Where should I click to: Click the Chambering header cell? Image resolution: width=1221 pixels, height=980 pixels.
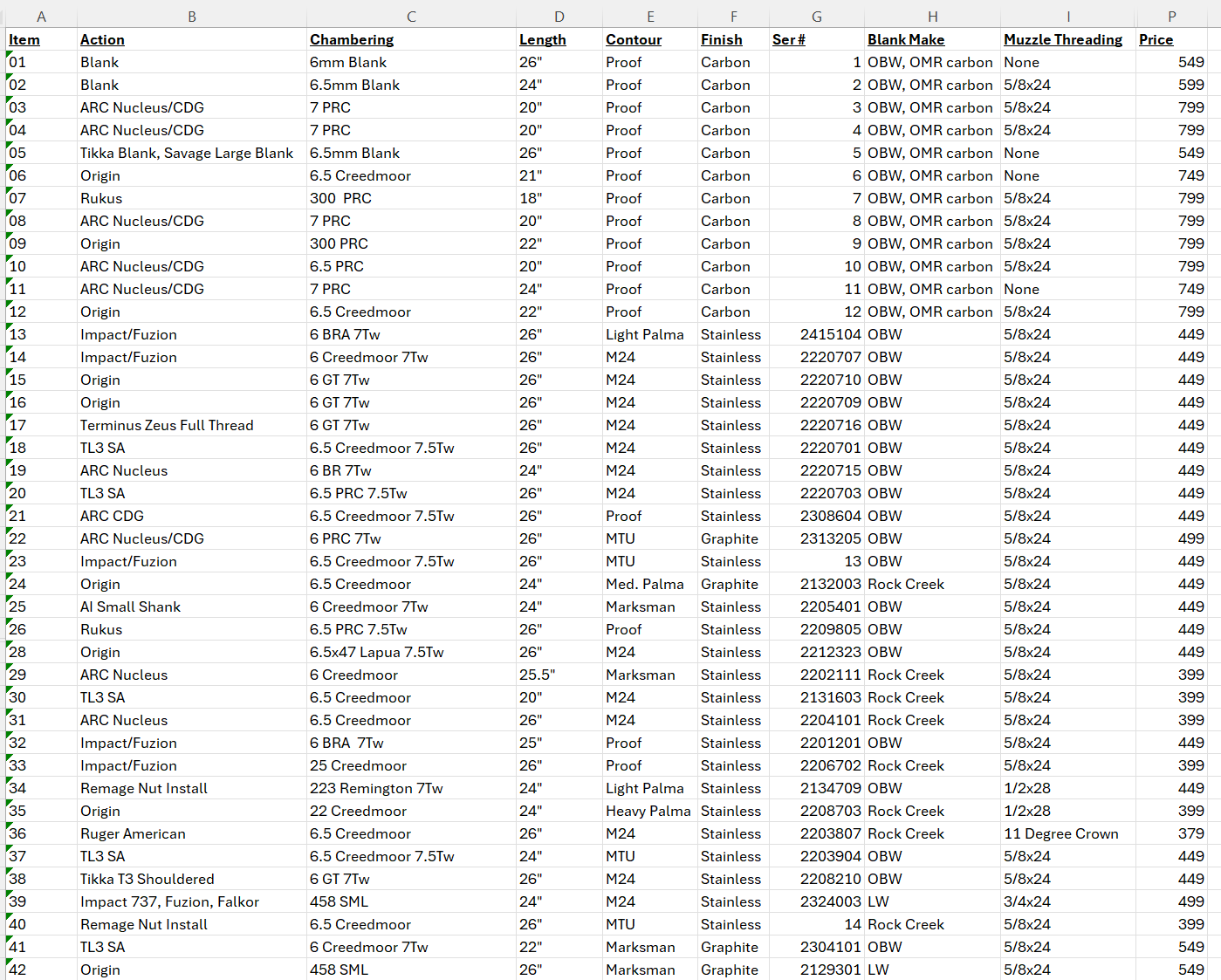(411, 39)
